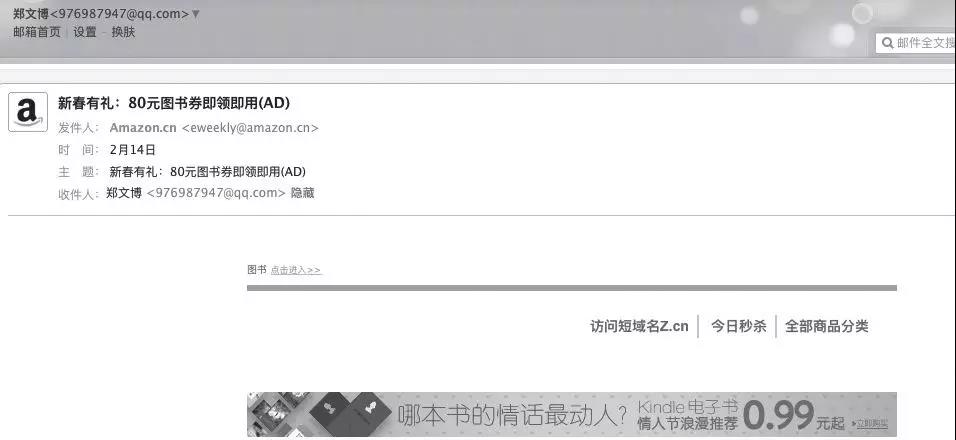Click 立即购买 button on banner
Image resolution: width=956 pixels, height=440 pixels.
(869, 423)
